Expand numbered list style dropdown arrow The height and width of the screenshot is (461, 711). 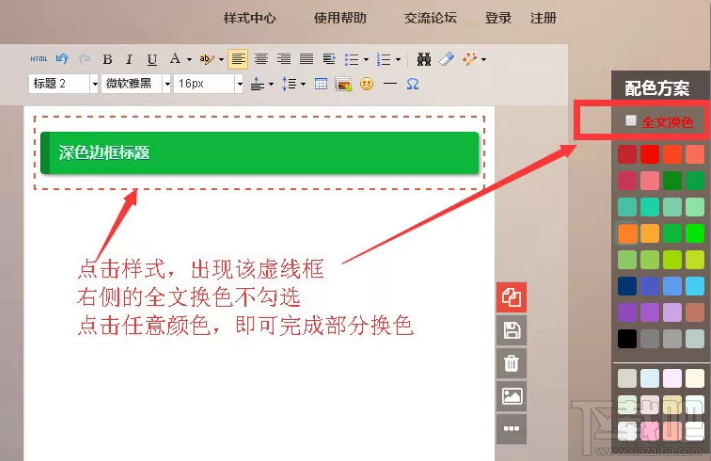[398, 59]
